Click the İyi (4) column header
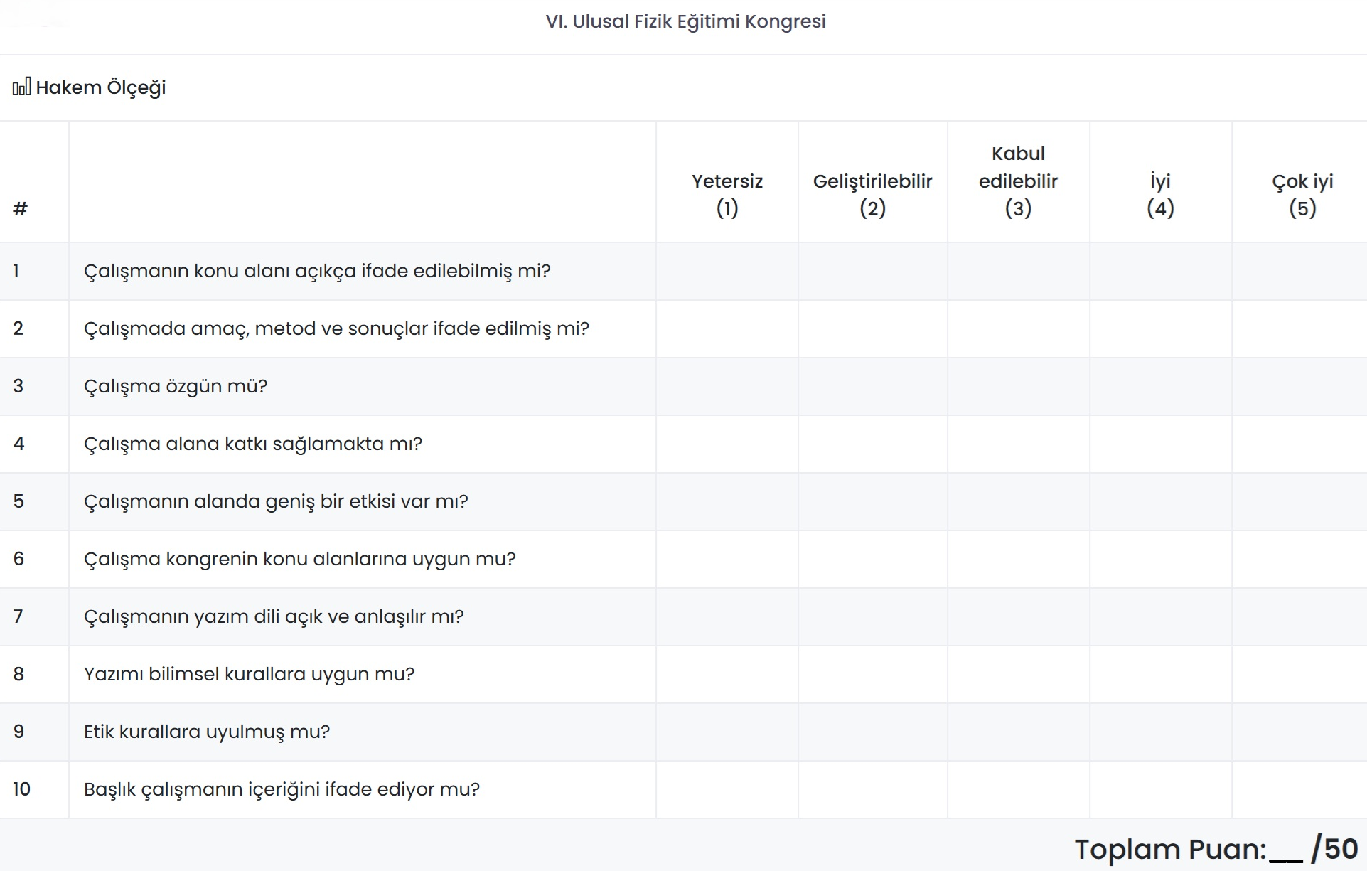 pos(1160,194)
